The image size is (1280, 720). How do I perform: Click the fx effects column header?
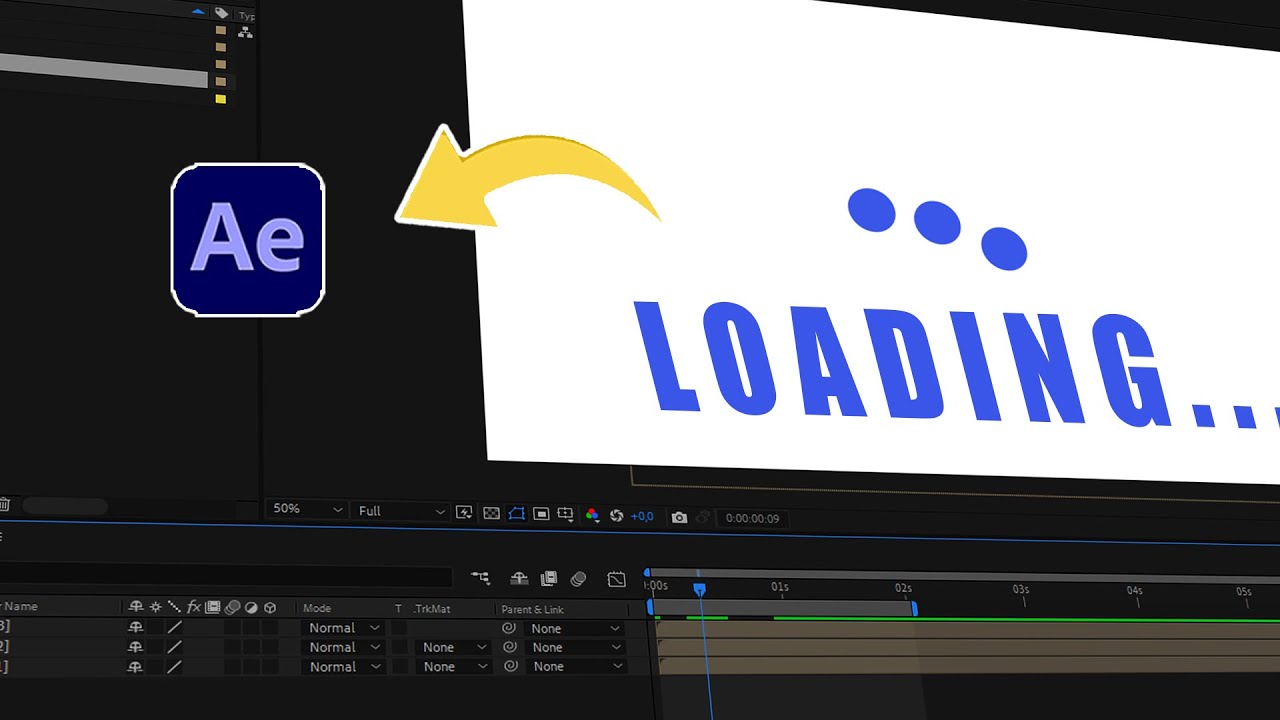pyautogui.click(x=194, y=607)
